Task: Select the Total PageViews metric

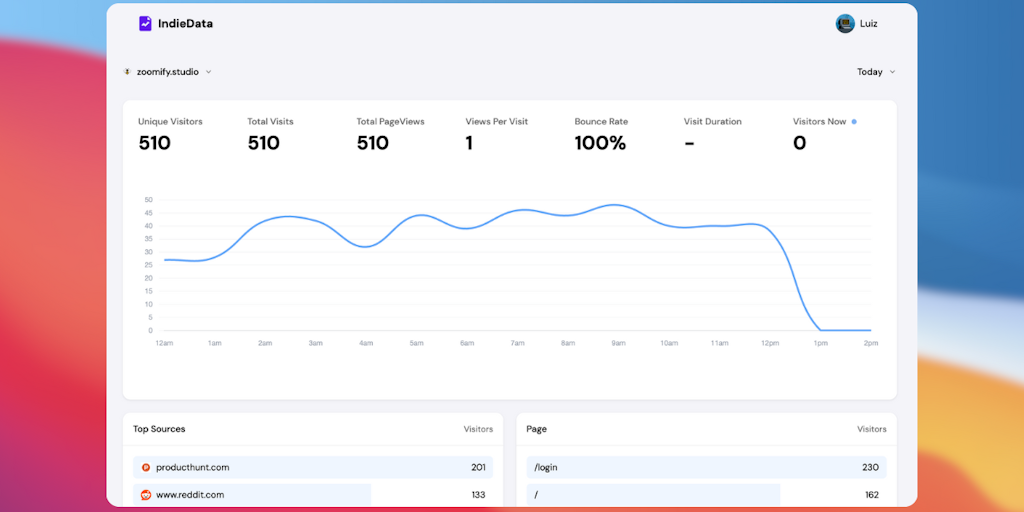Action: coord(391,135)
